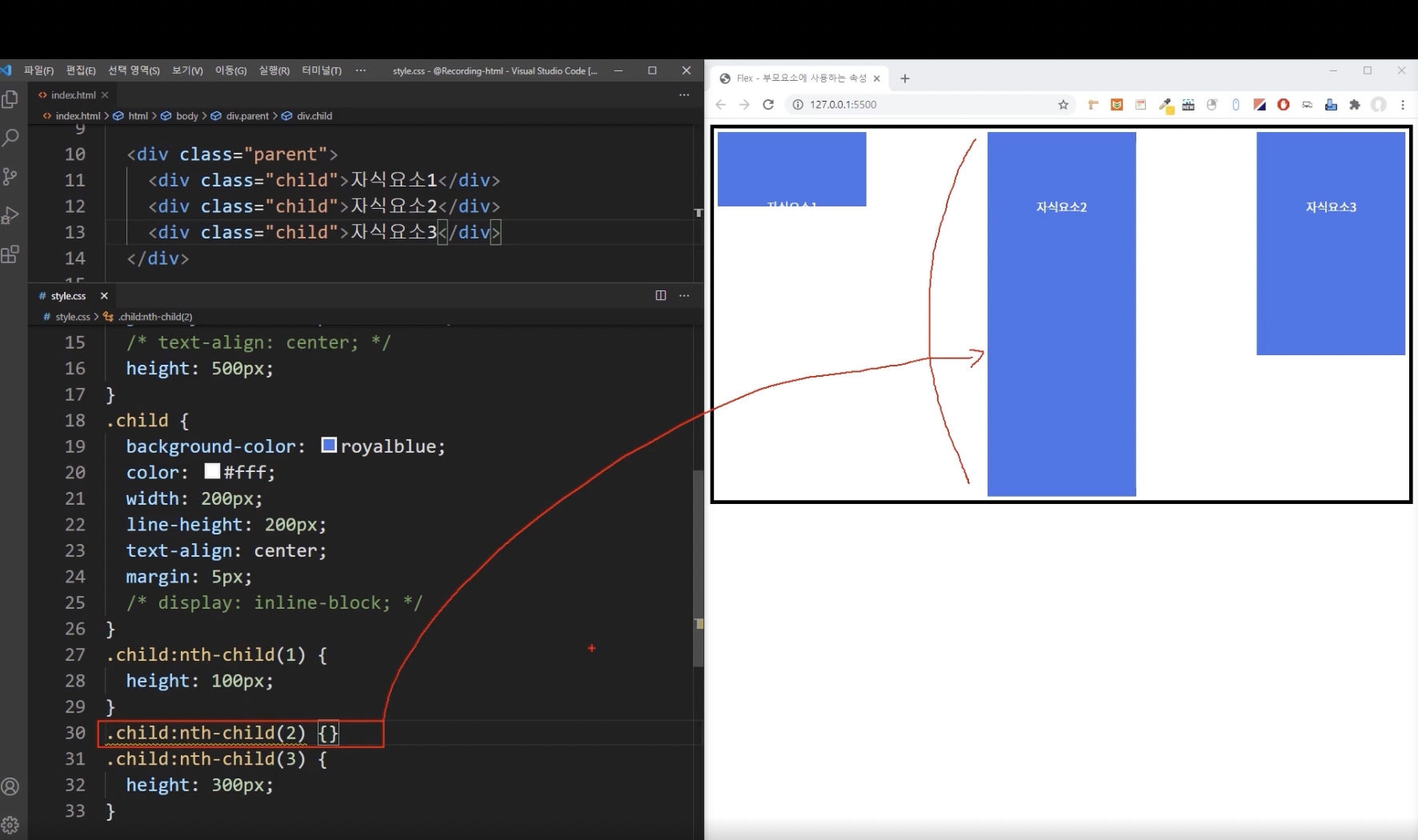Click the split editor icon for style.css
This screenshot has height=840, width=1418.
tap(661, 295)
